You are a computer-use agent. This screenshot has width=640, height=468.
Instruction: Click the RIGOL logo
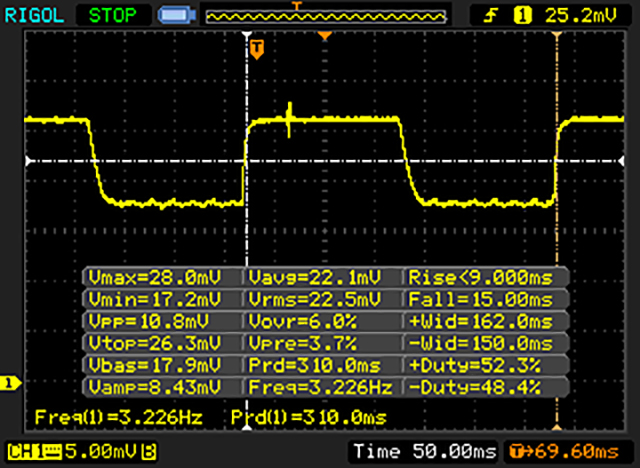click(34, 16)
